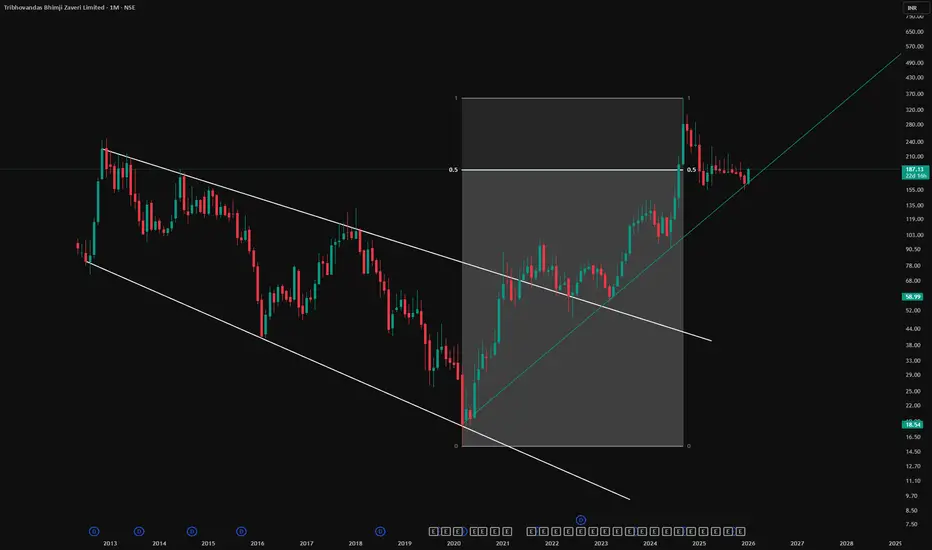This screenshot has width=932, height=550.
Task: Click the white 0.5 Fibonacci horizontal line
Action: pos(572,170)
